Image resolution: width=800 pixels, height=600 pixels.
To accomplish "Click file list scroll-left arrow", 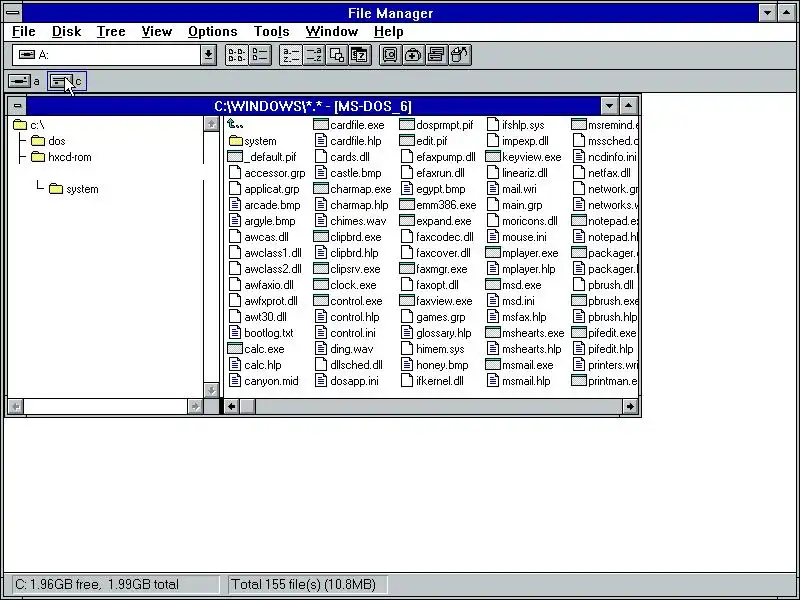I will click(x=232, y=406).
